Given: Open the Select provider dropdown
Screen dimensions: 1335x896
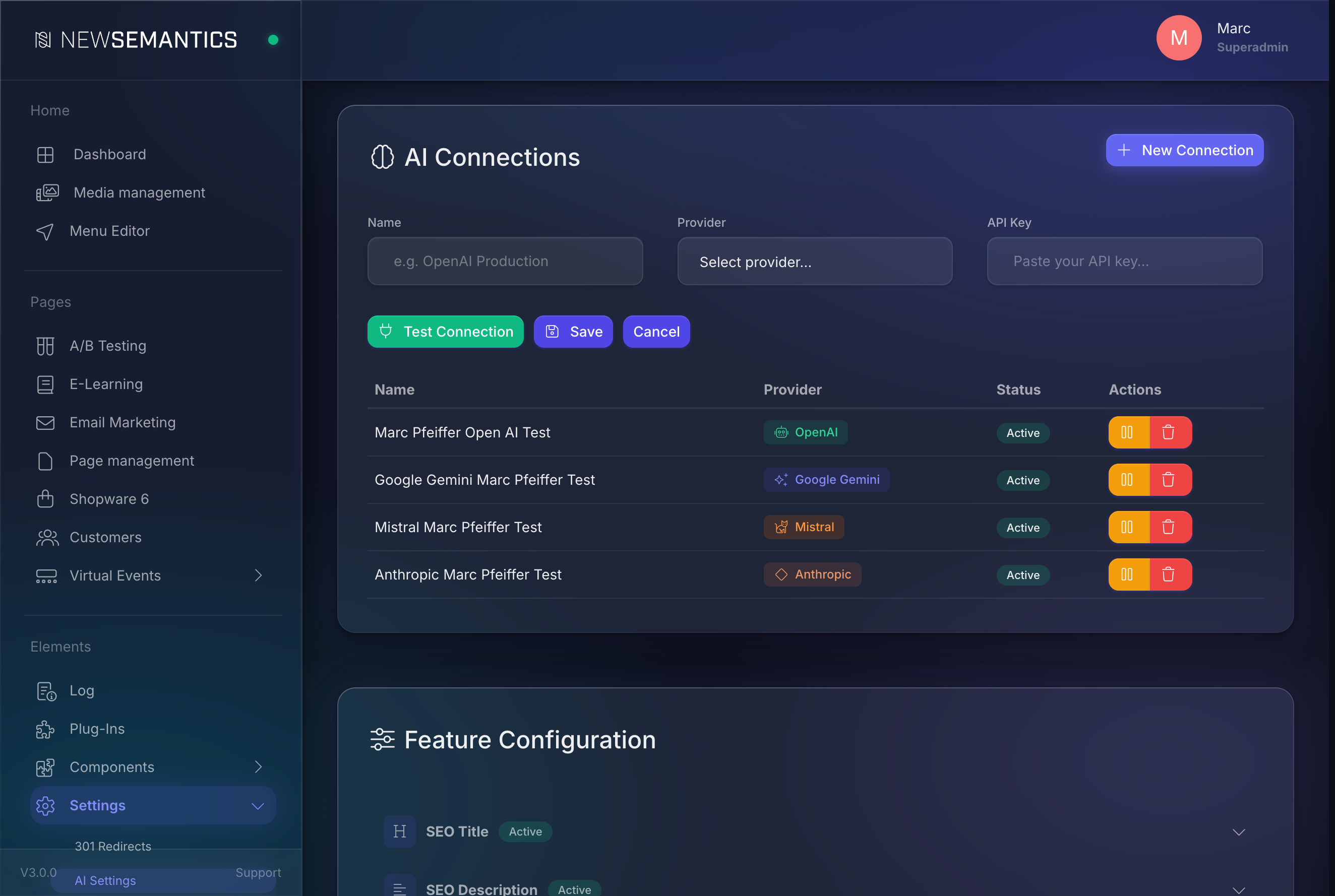Looking at the screenshot, I should tap(815, 262).
